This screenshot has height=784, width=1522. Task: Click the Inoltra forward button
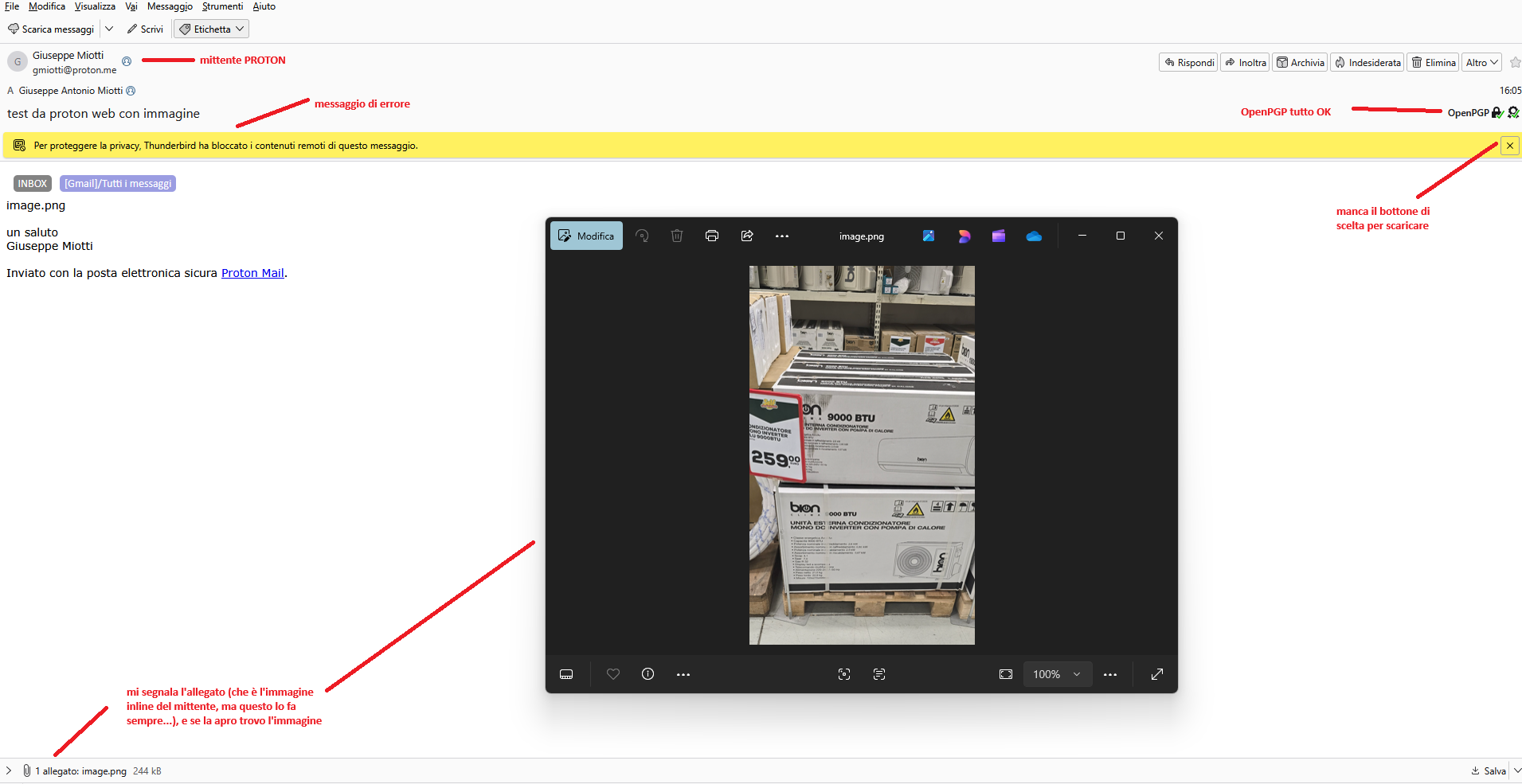(x=1246, y=63)
